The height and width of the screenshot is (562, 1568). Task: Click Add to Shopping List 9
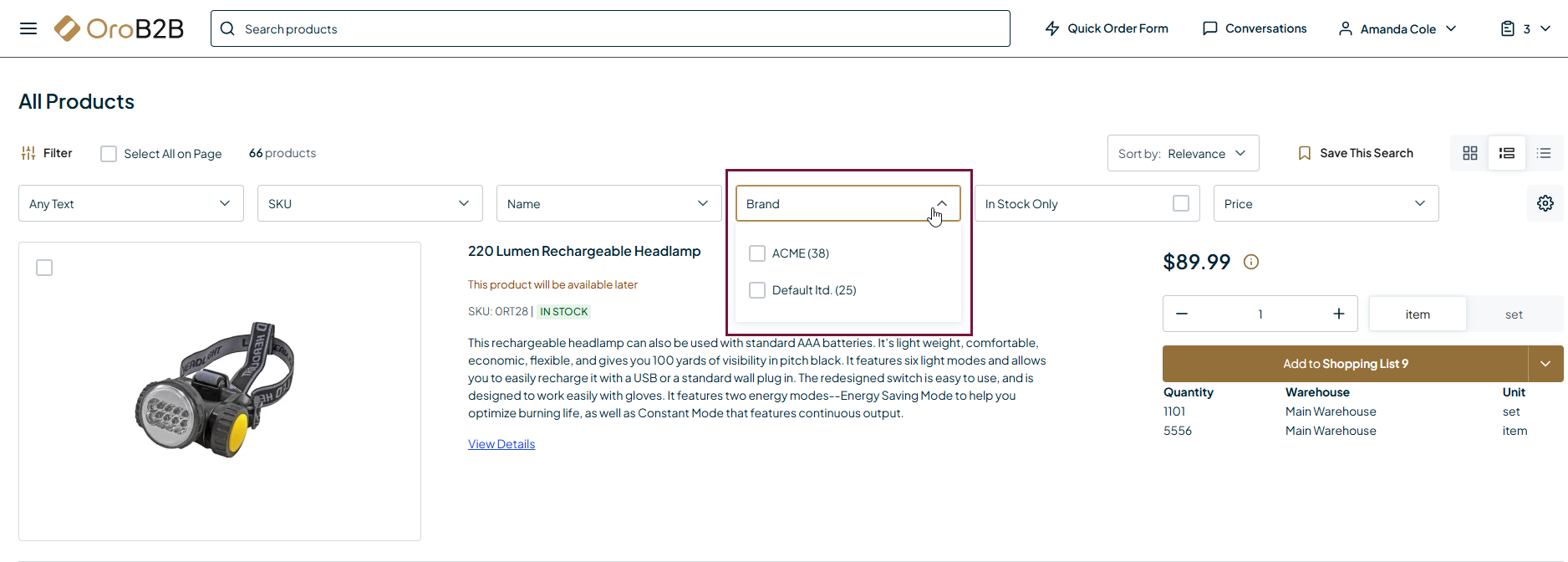click(x=1344, y=364)
